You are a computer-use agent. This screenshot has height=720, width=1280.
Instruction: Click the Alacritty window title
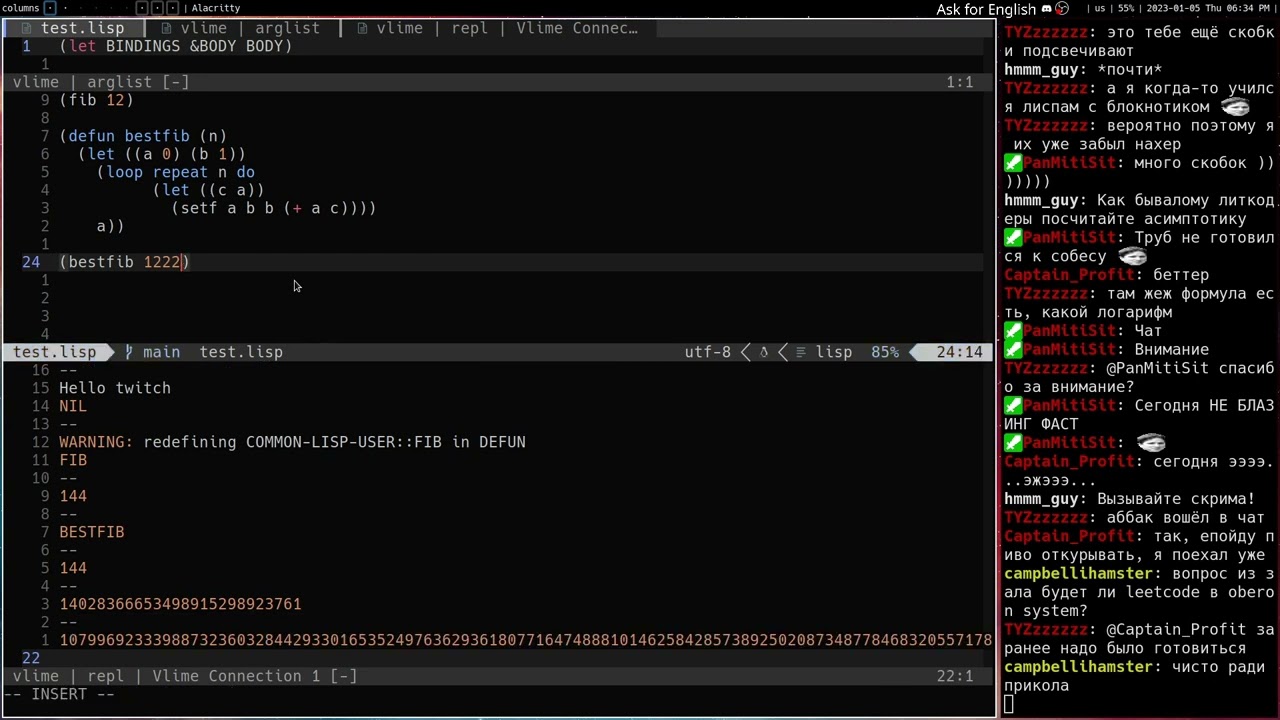tap(216, 8)
